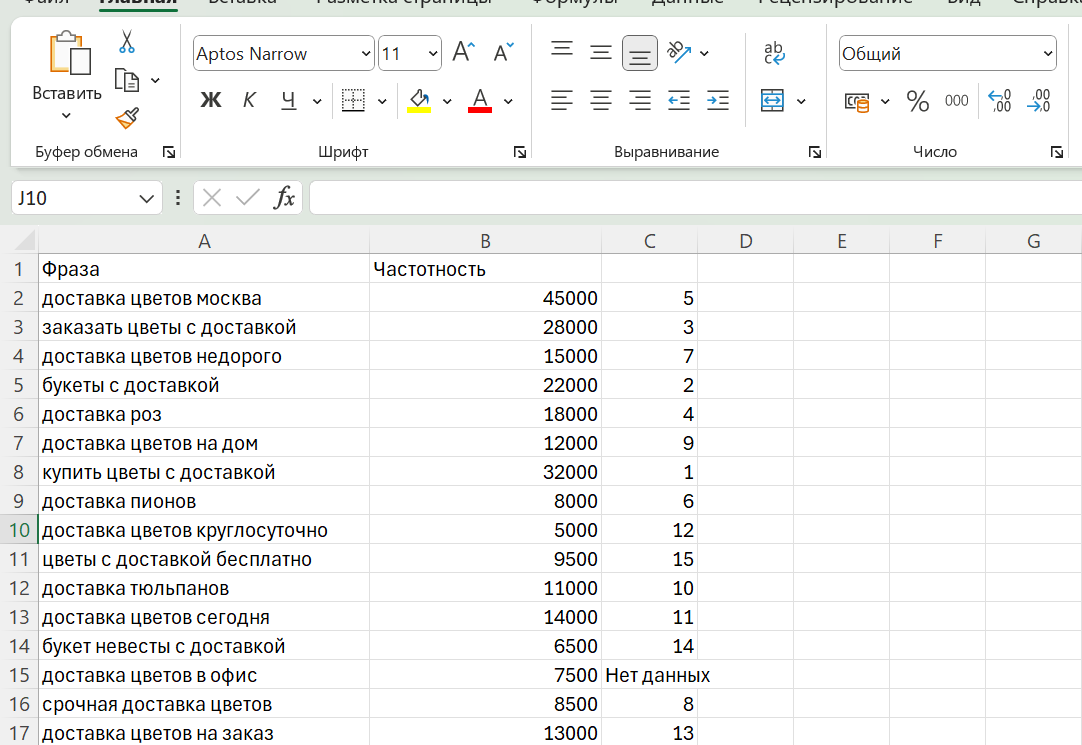Align text right

pyautogui.click(x=640, y=101)
